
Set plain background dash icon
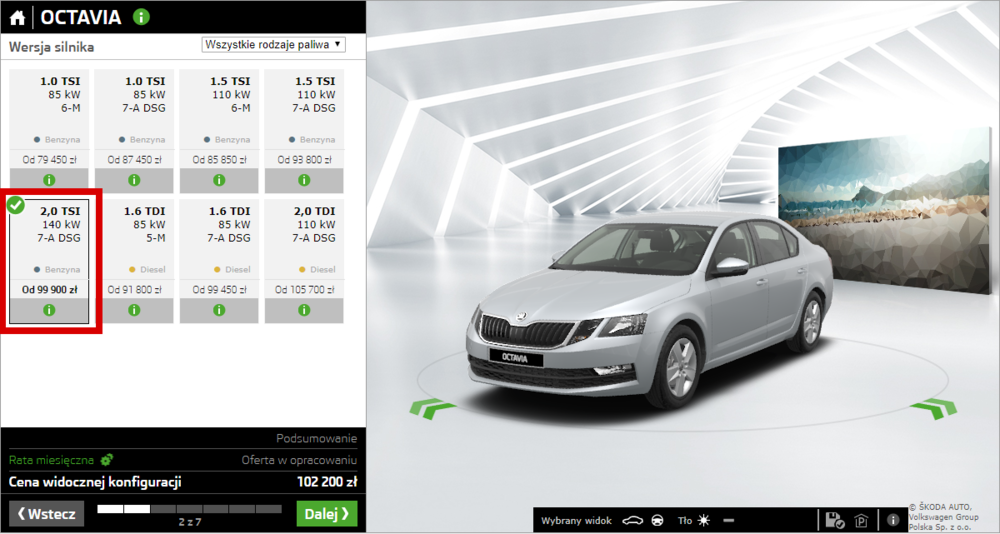(x=729, y=521)
